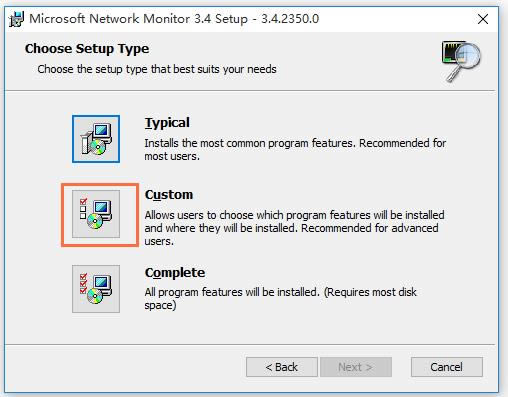Go to the previous step with Back
This screenshot has height=397, width=508.
[x=282, y=367]
